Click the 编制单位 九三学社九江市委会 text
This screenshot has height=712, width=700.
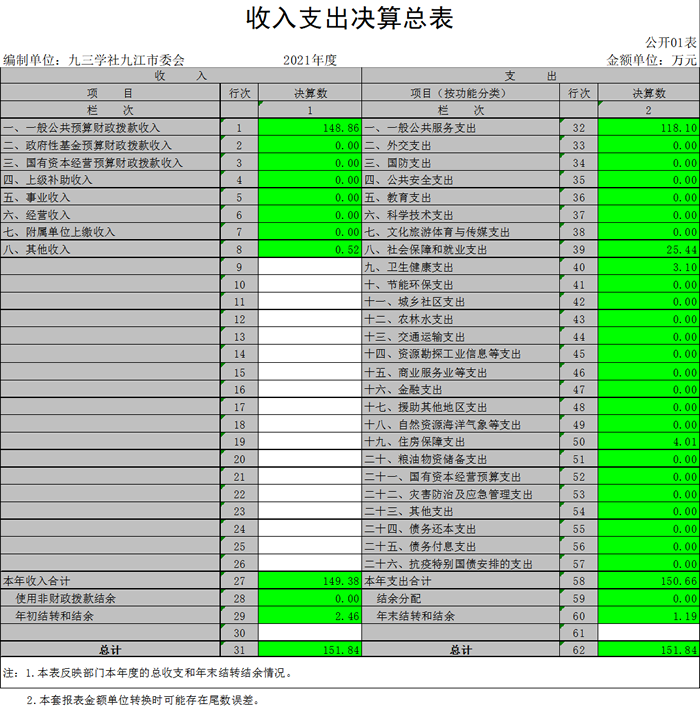pyautogui.click(x=95, y=60)
